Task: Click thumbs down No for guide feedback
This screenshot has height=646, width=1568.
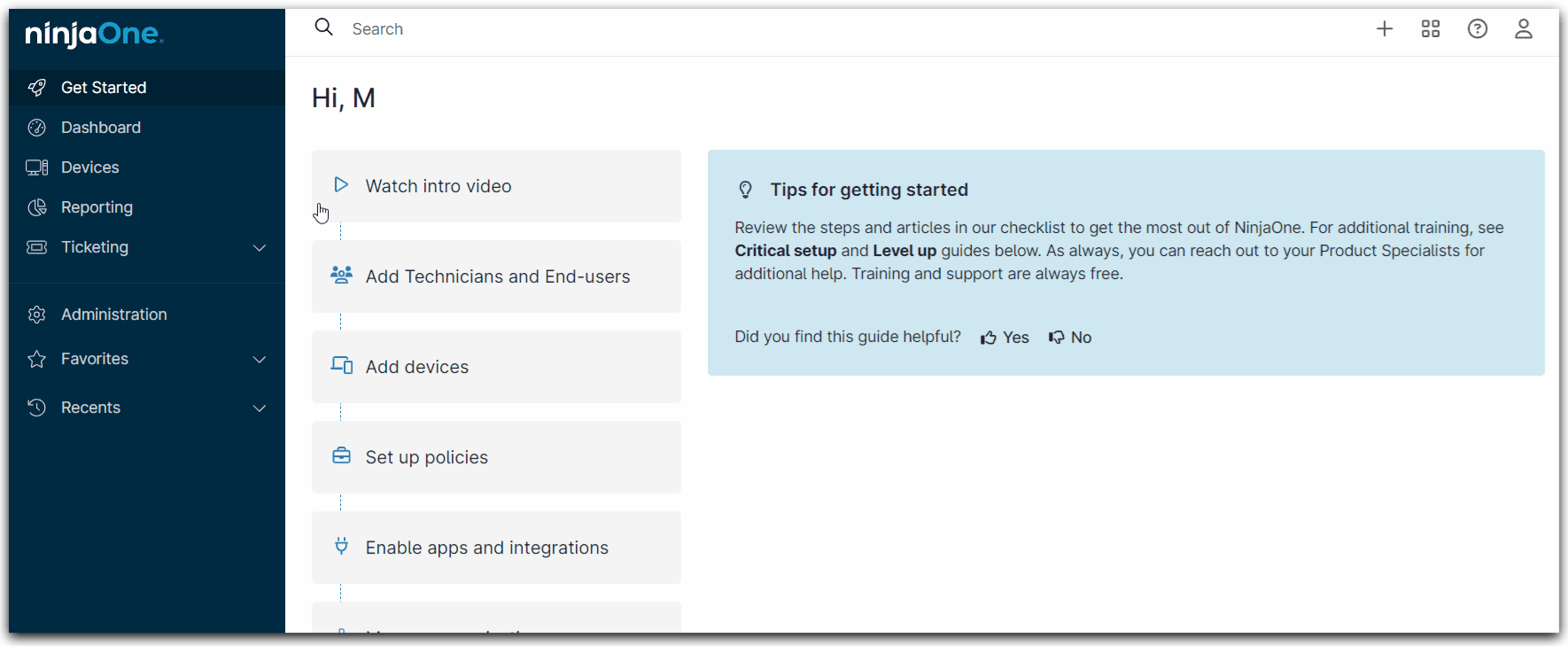Action: 1070,338
